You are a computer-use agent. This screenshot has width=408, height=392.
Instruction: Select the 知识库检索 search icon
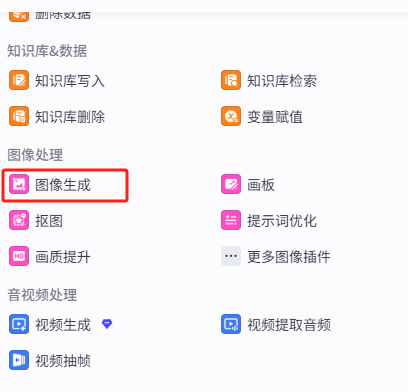tap(231, 80)
